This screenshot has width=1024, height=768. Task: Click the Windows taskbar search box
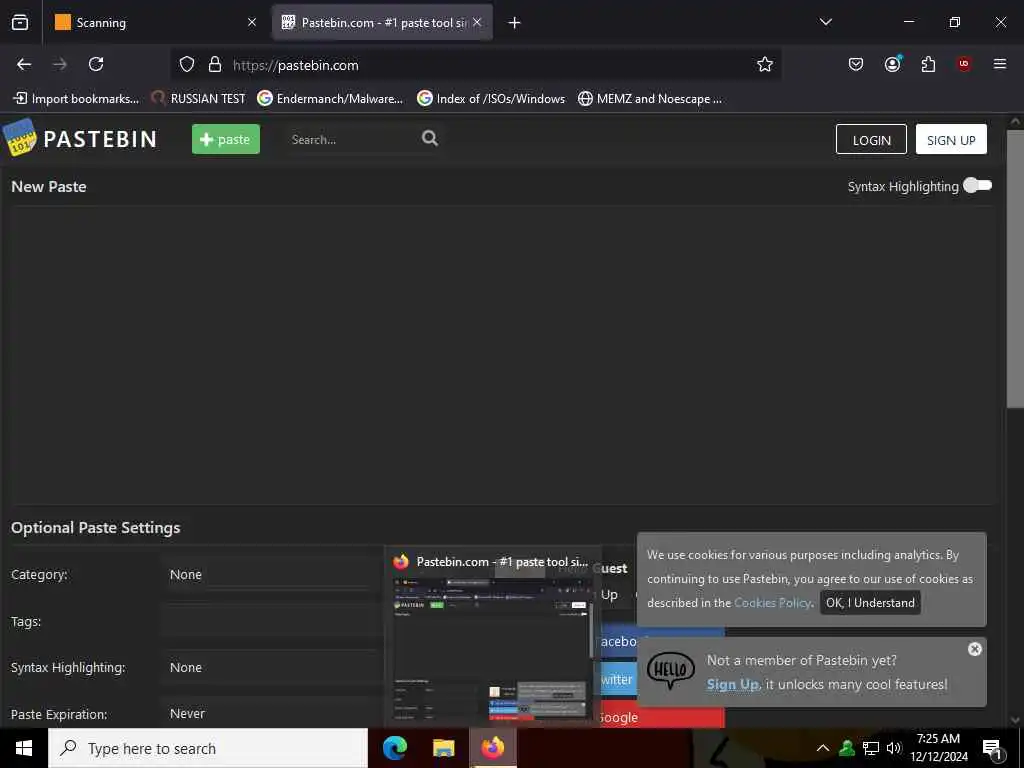tap(208, 748)
